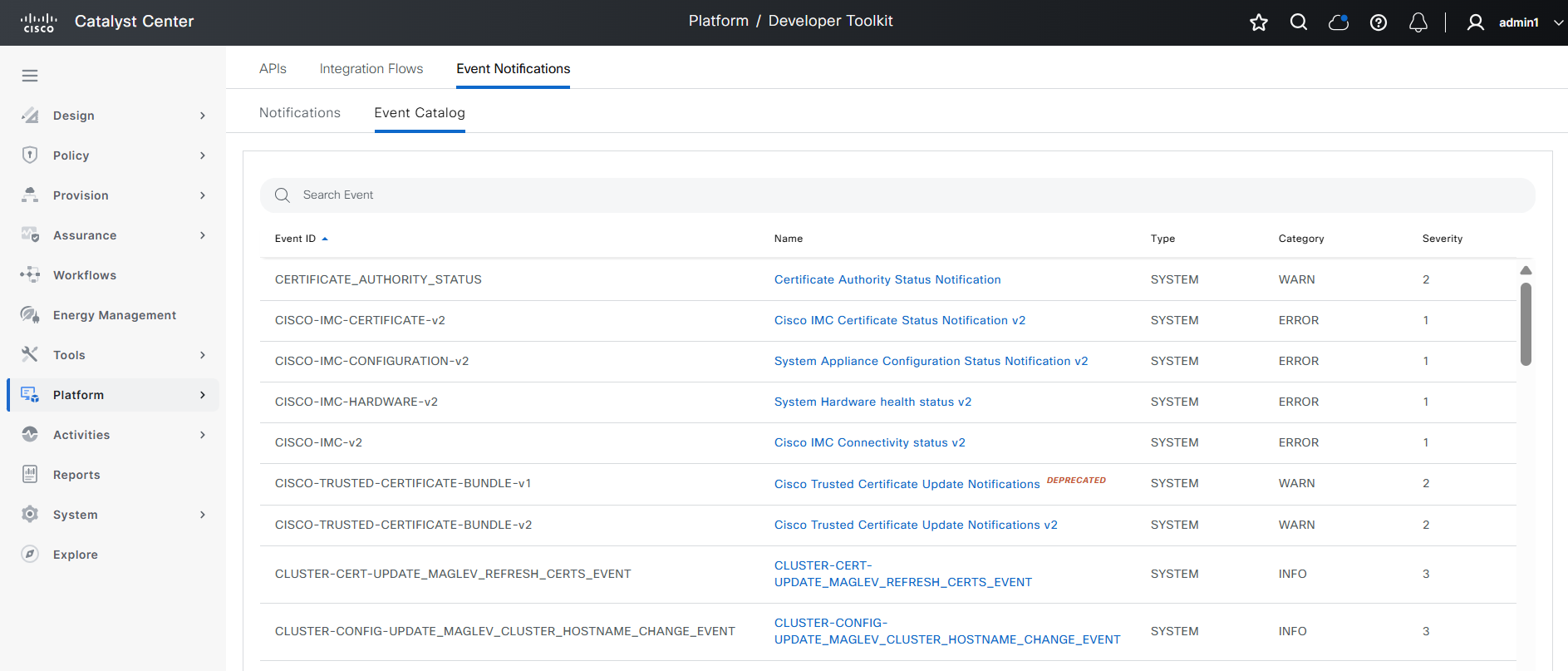This screenshot has height=671, width=1568.
Task: Open global search magnifier icon
Action: click(x=1298, y=22)
